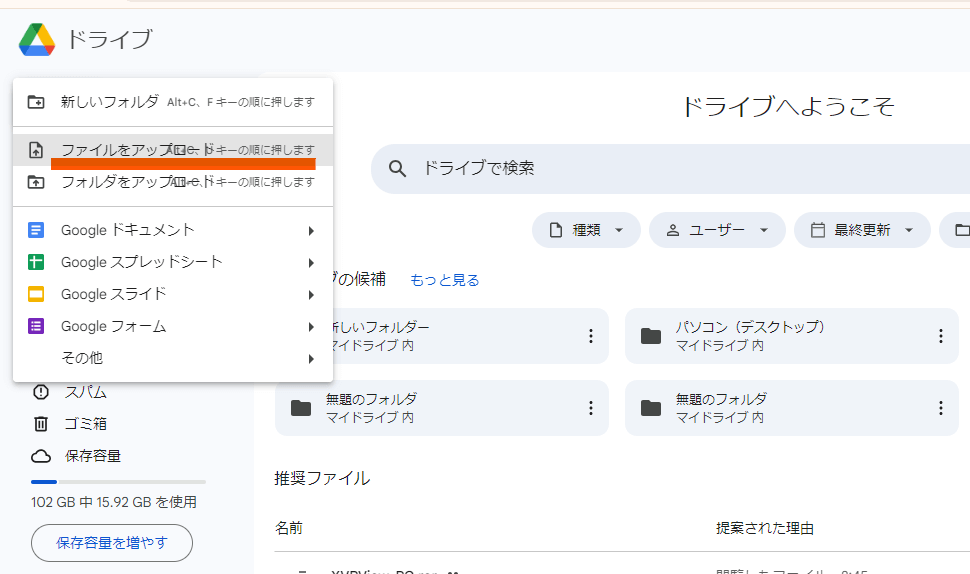Screen dimensions: 970x574
Task: Select フォルダをアップロード menu entry
Action: [173, 182]
